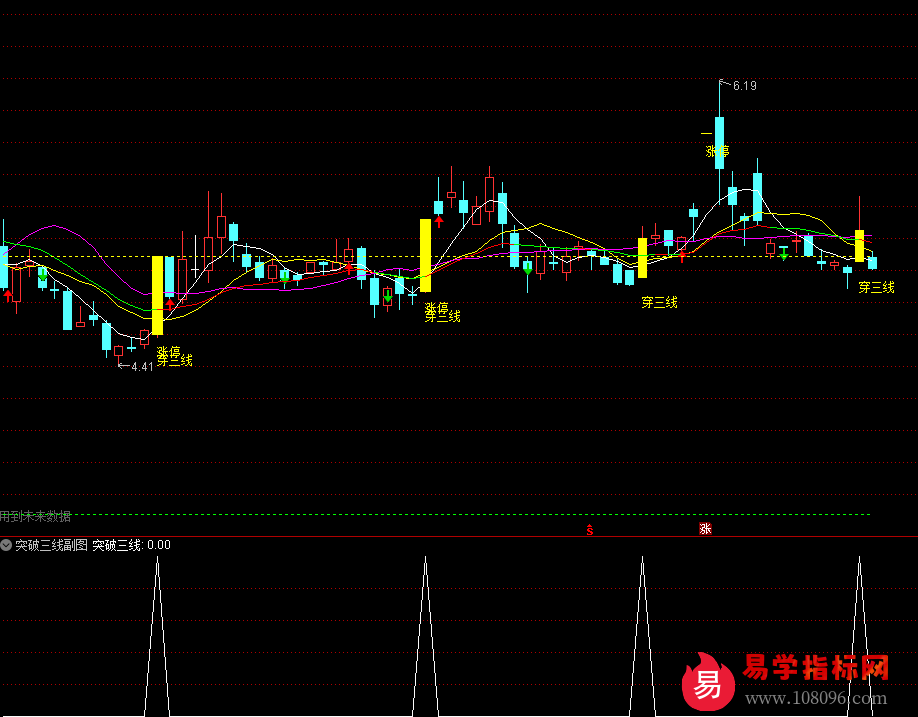The width and height of the screenshot is (918, 717).
Task: Select the rightmost yellow signal candle
Action: click(x=859, y=246)
